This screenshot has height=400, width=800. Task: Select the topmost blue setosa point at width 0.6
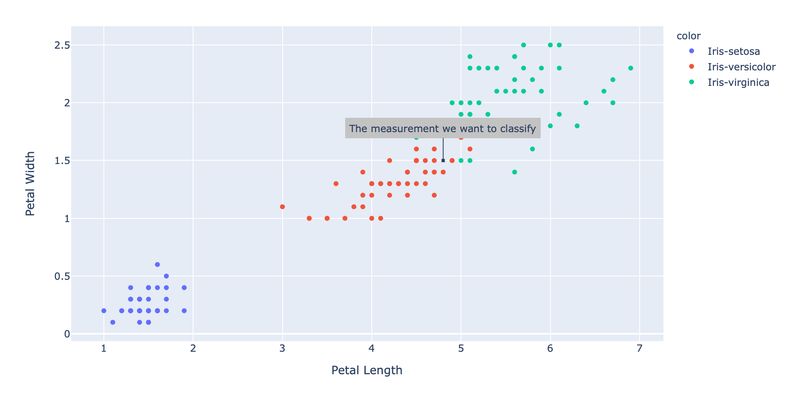tap(157, 264)
